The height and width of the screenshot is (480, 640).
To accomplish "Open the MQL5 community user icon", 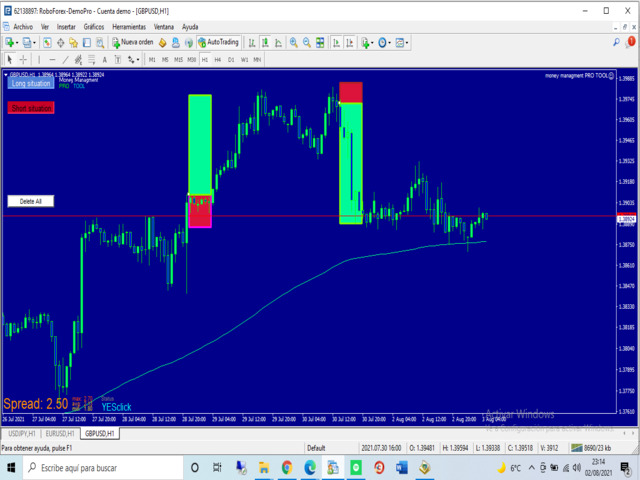I will [x=176, y=42].
